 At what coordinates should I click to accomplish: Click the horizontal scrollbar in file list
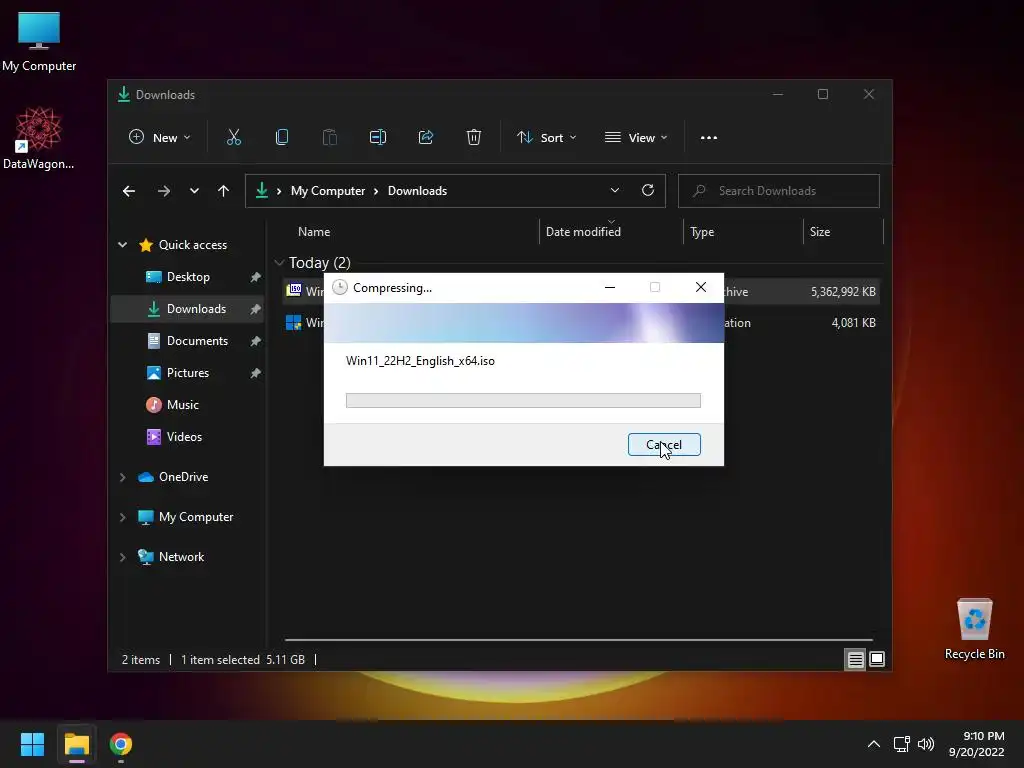(579, 640)
